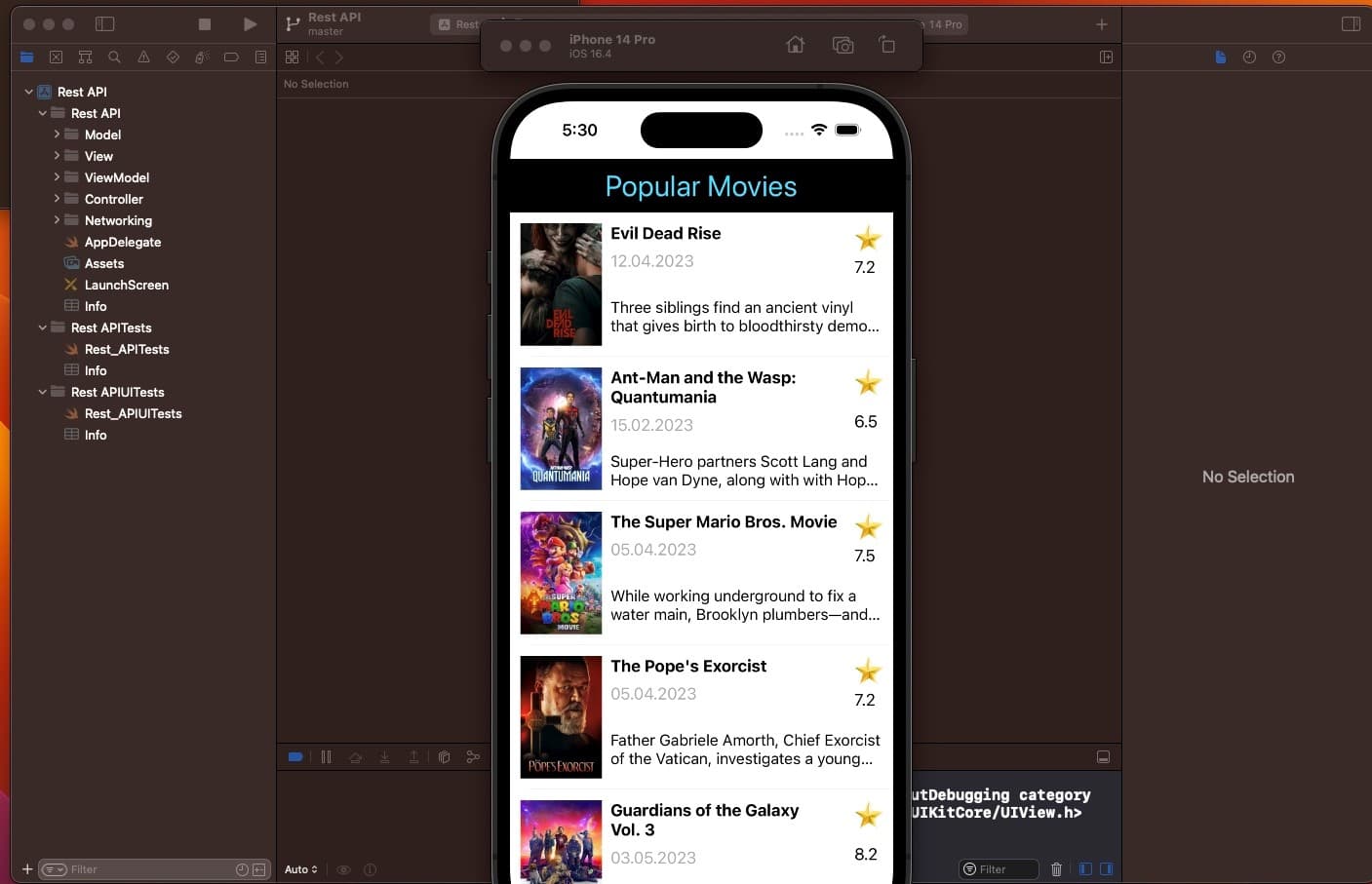This screenshot has width=1372, height=884.
Task: Rotate the simulator device icon
Action: click(887, 45)
